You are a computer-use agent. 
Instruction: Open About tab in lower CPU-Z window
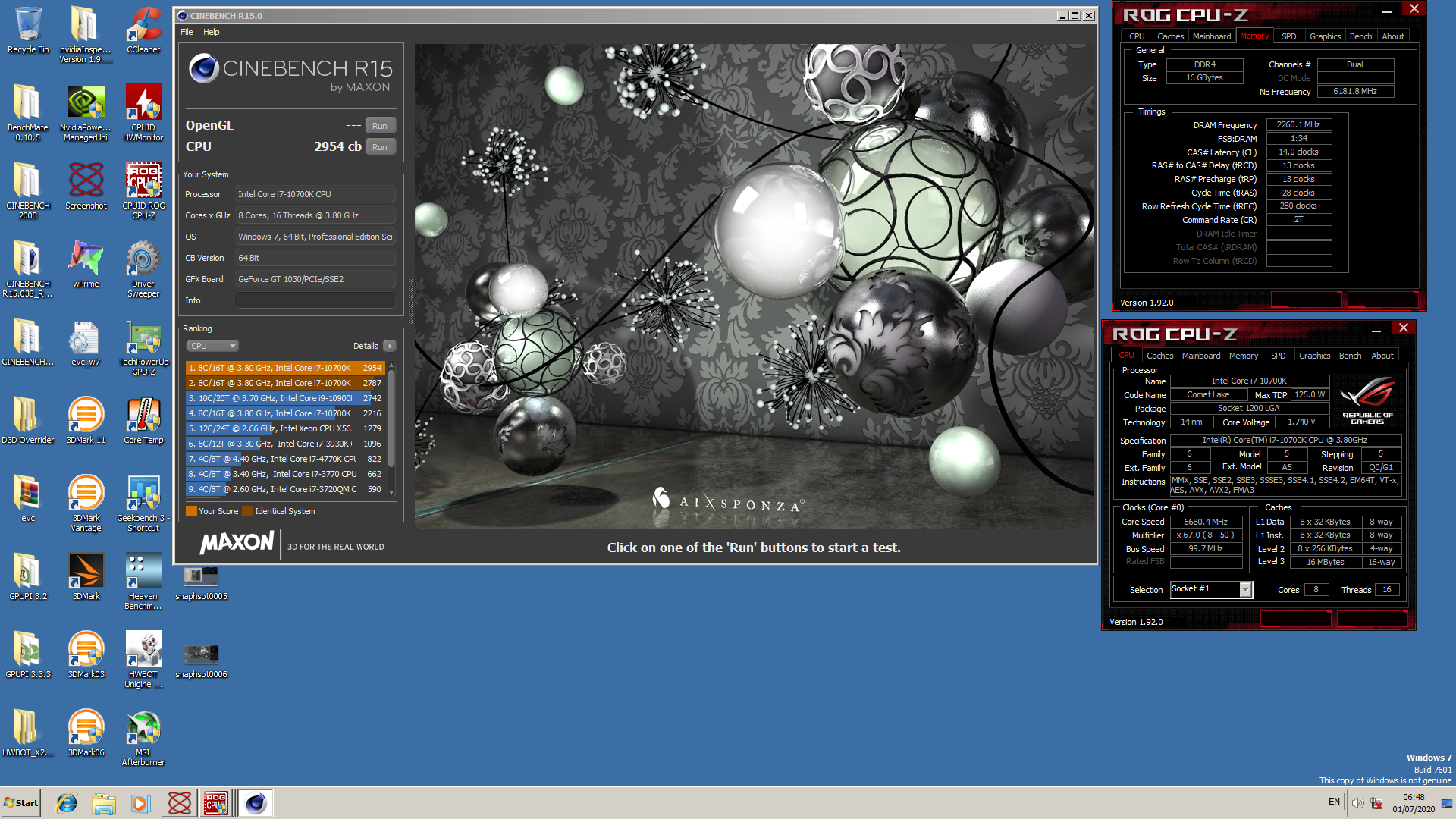1382,356
